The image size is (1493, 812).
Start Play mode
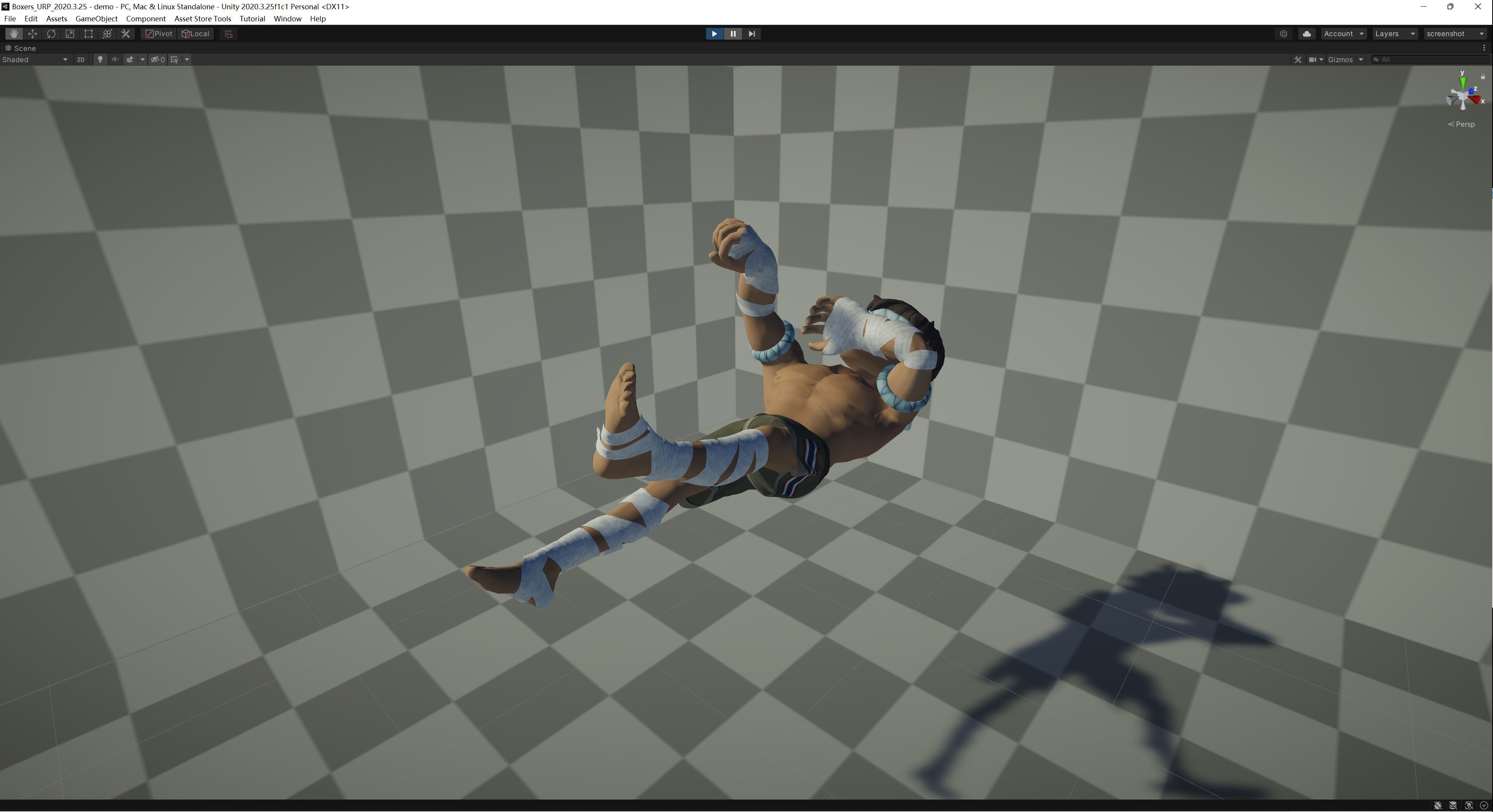[x=714, y=34]
